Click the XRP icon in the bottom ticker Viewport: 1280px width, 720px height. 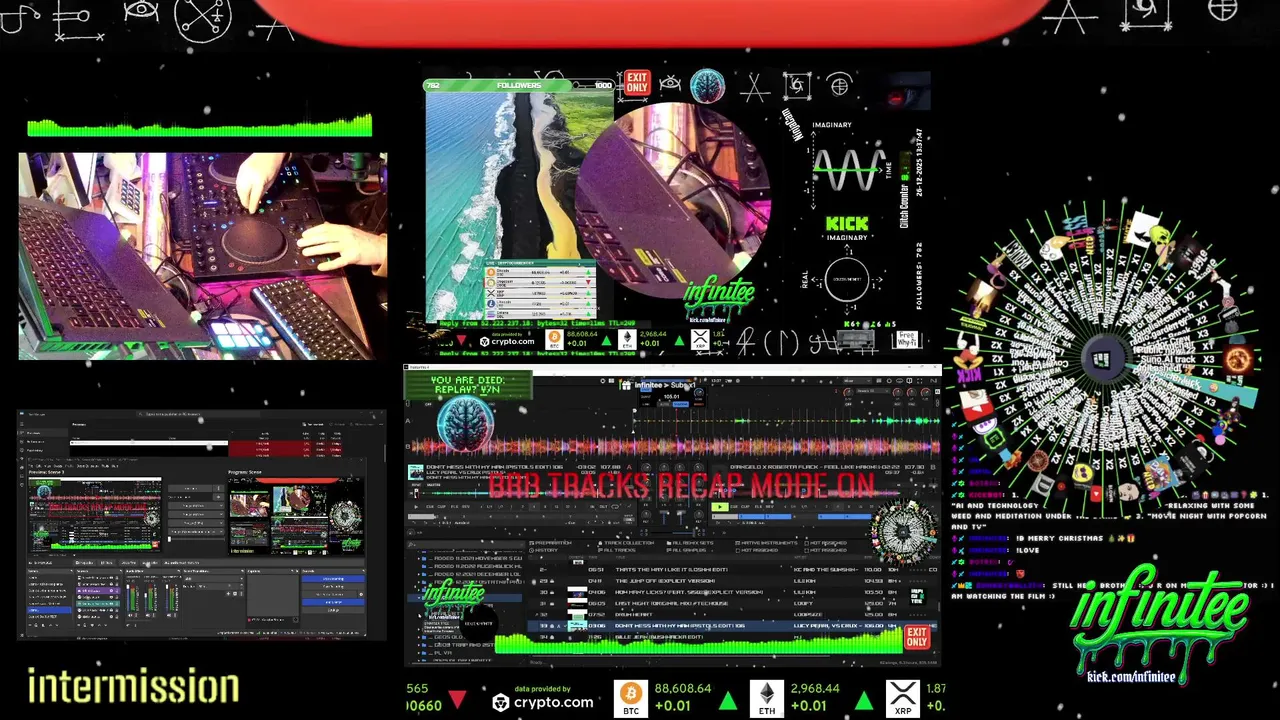click(903, 697)
